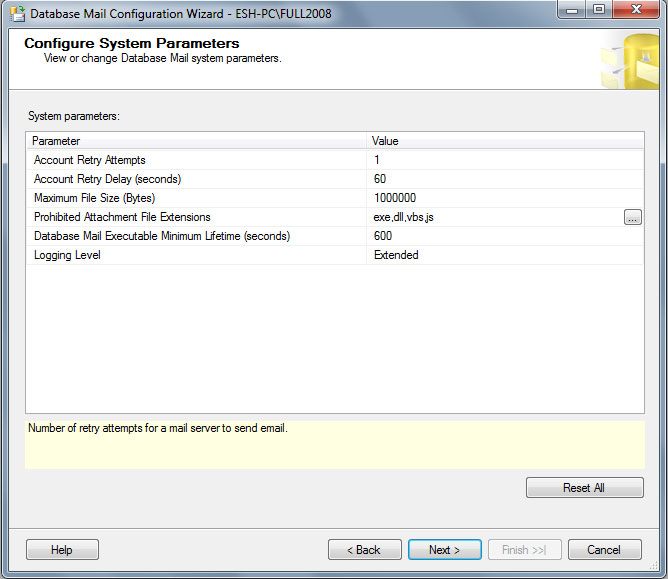Image resolution: width=668 pixels, height=579 pixels.
Task: Go to the Next wizard page
Action: 444,549
